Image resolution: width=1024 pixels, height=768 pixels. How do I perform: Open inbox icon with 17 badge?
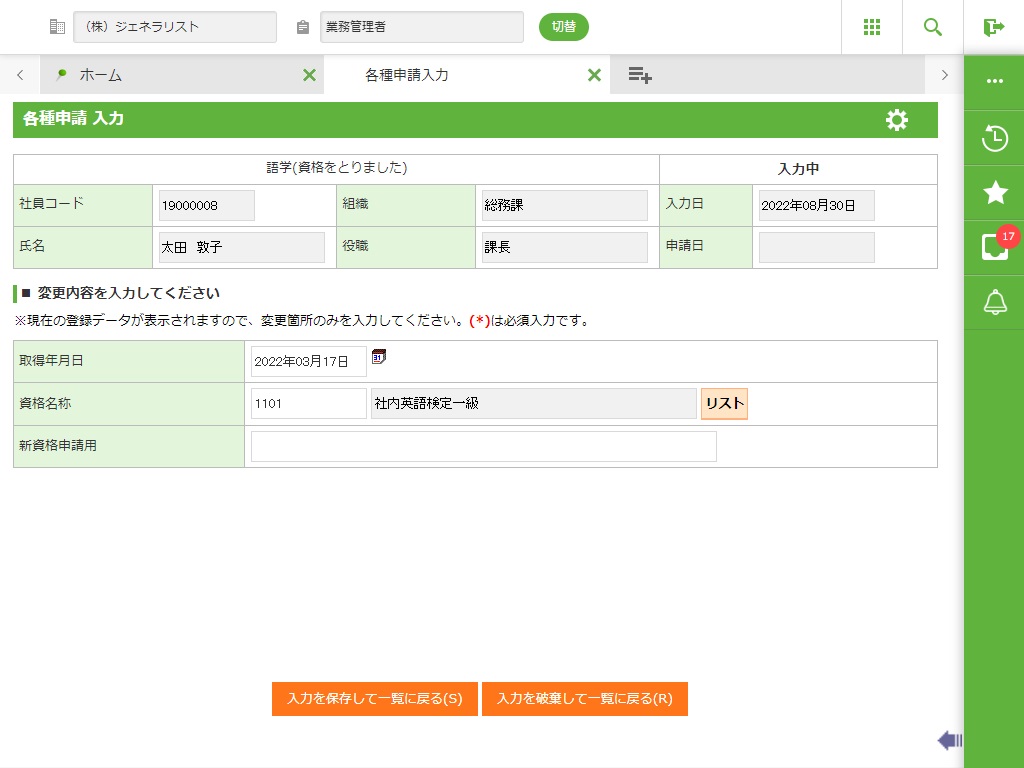click(x=995, y=247)
